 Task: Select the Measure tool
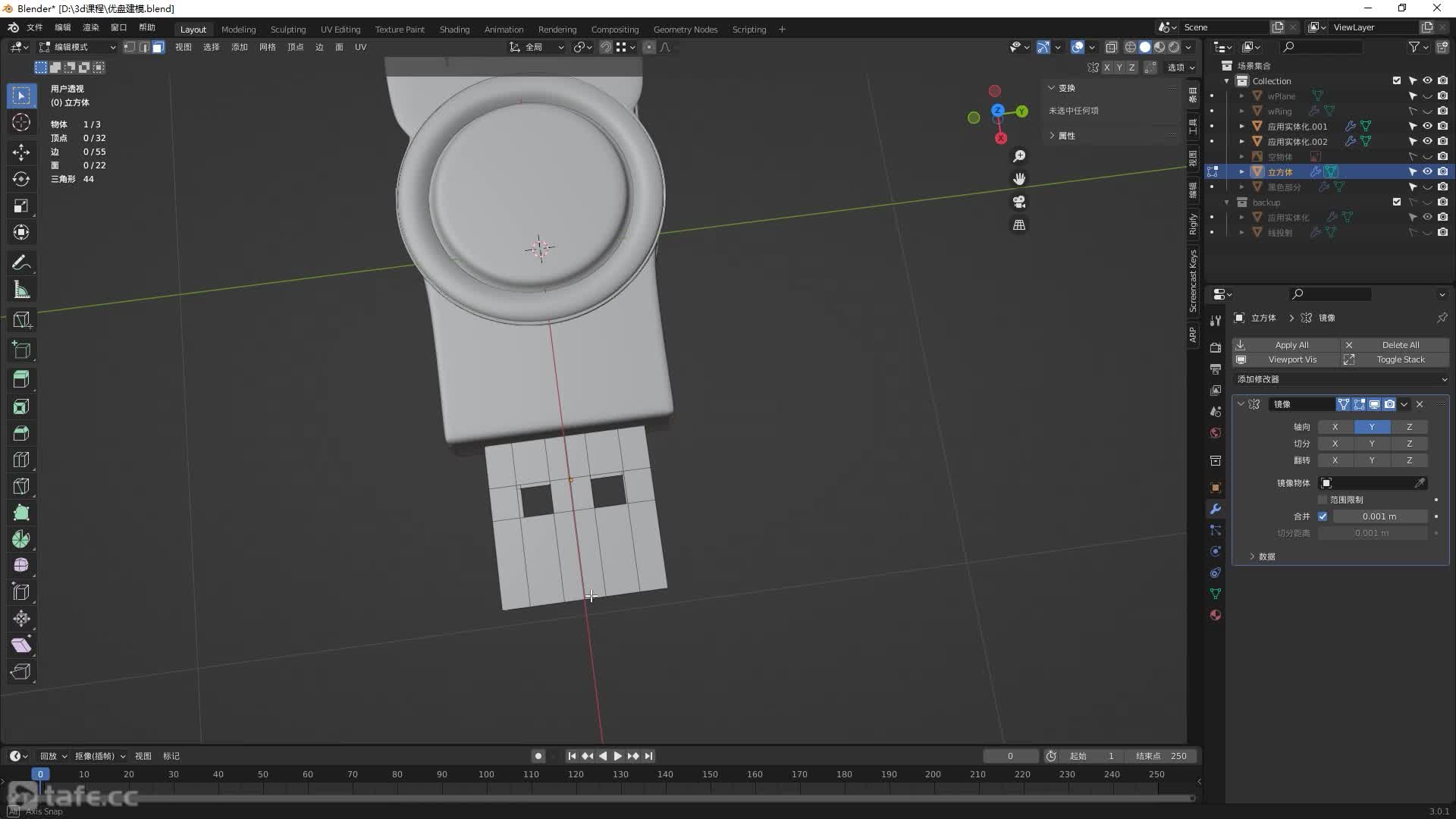[x=21, y=290]
